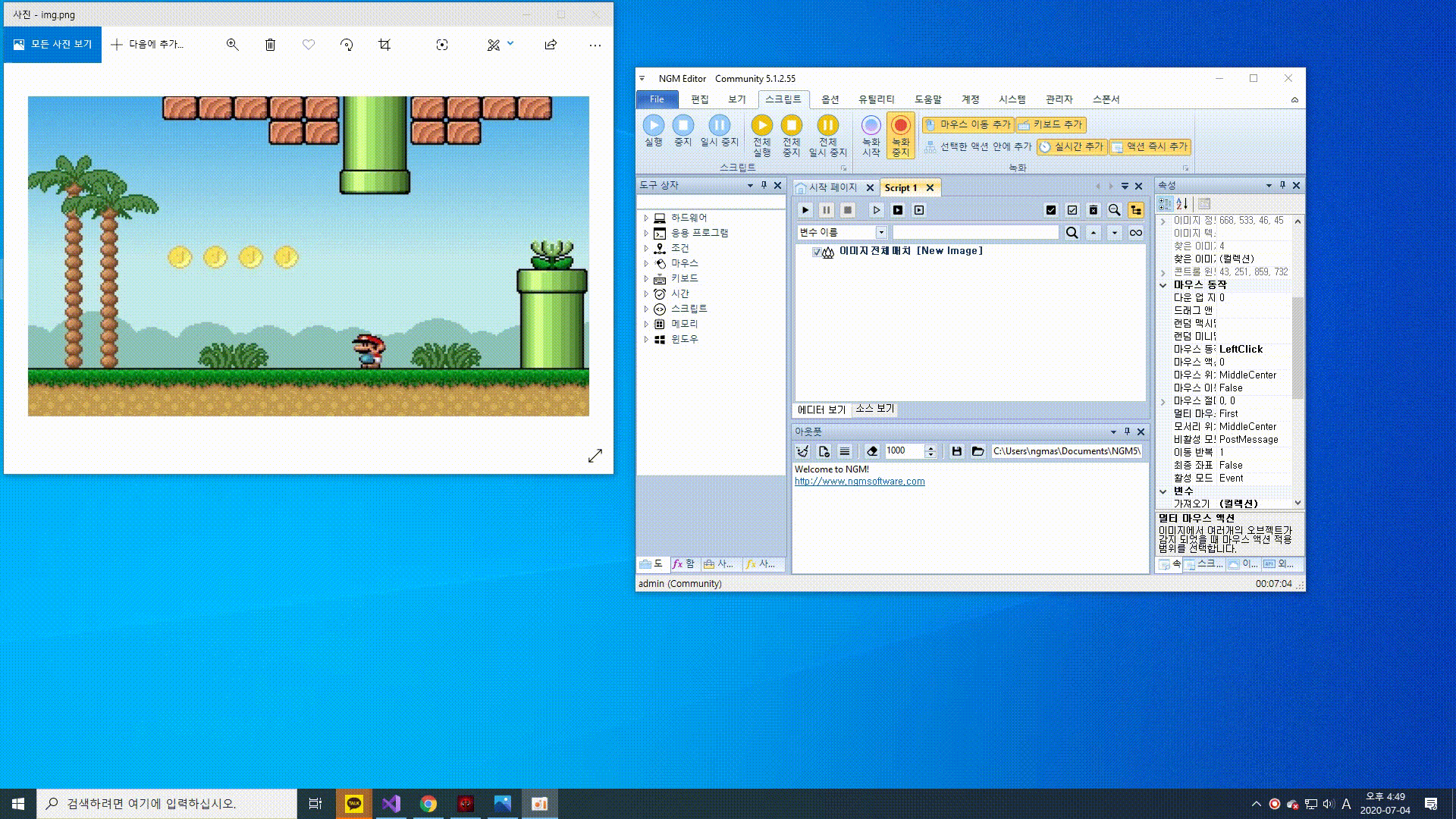Viewport: 1456px width, 819px height.
Task: Pin the 속성 properties panel
Action: 1282,185
